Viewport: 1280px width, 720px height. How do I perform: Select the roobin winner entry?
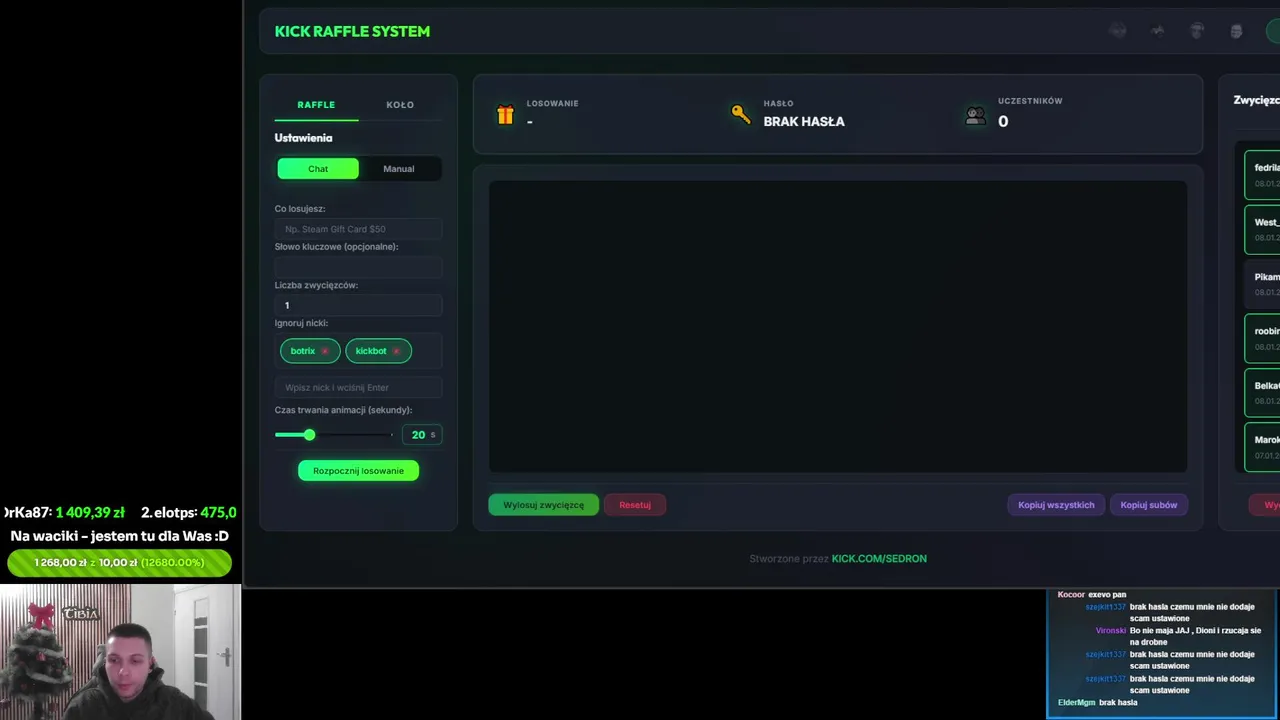1262,338
